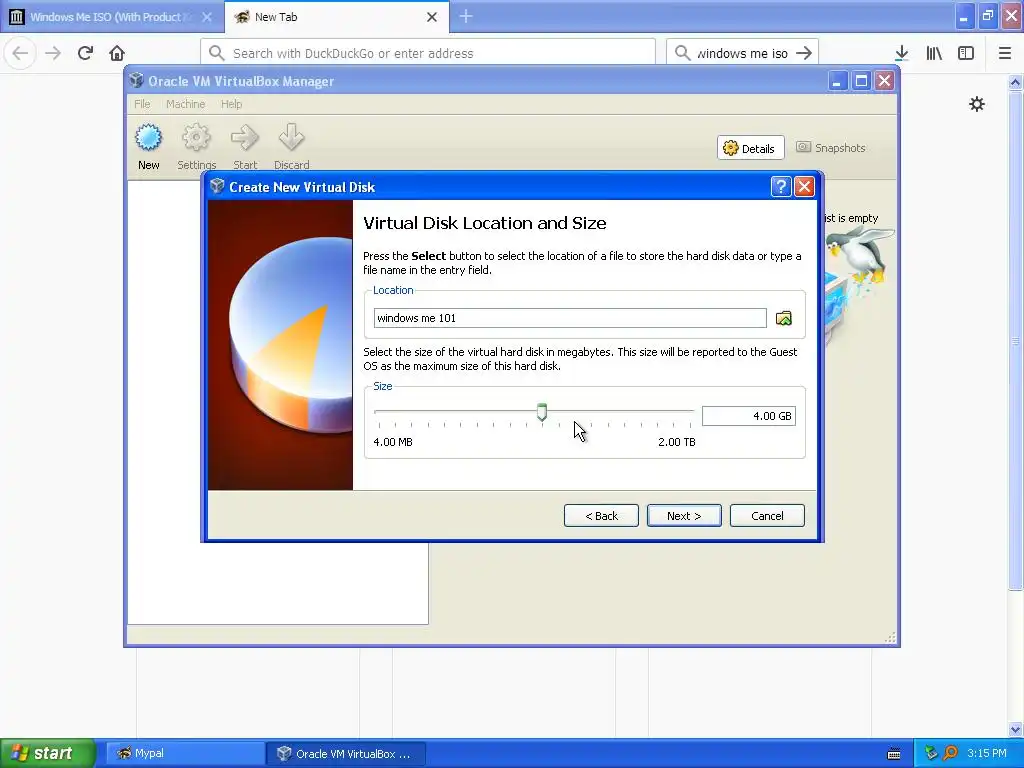Open the browser library icon
This screenshot has width=1024, height=768.
coord(934,53)
